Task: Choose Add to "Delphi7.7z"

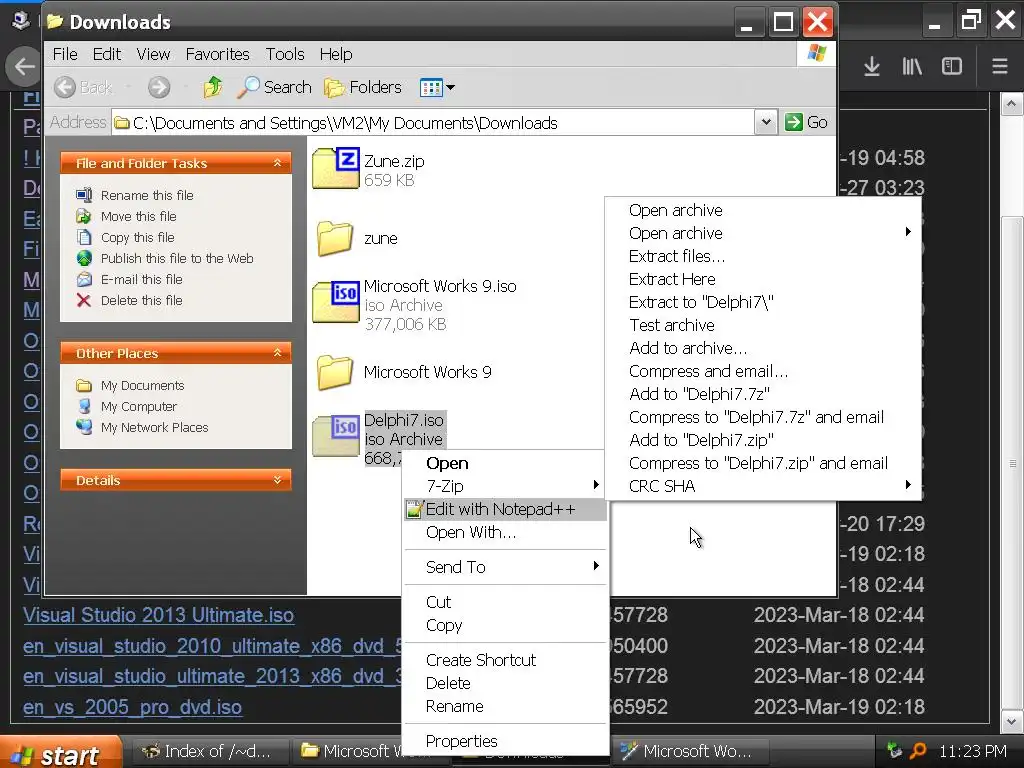Action: 763,394
